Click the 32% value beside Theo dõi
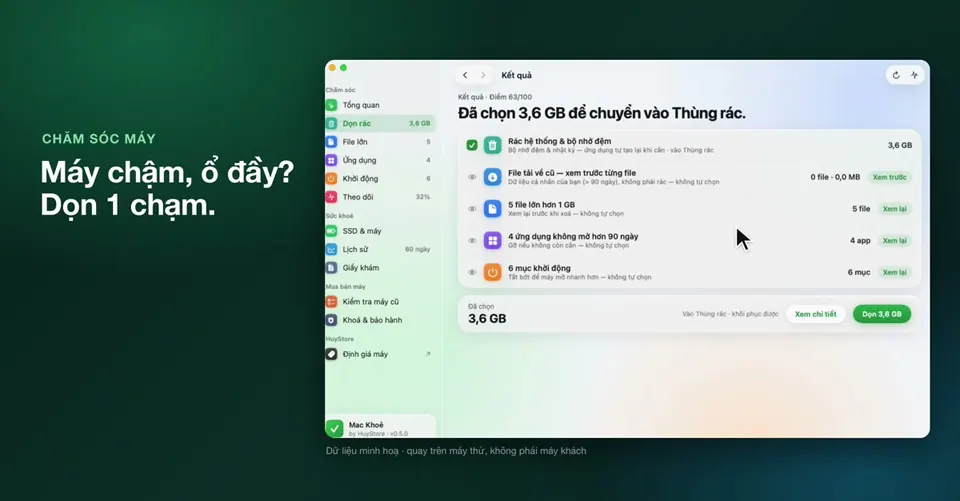This screenshot has height=501, width=960. [422, 197]
